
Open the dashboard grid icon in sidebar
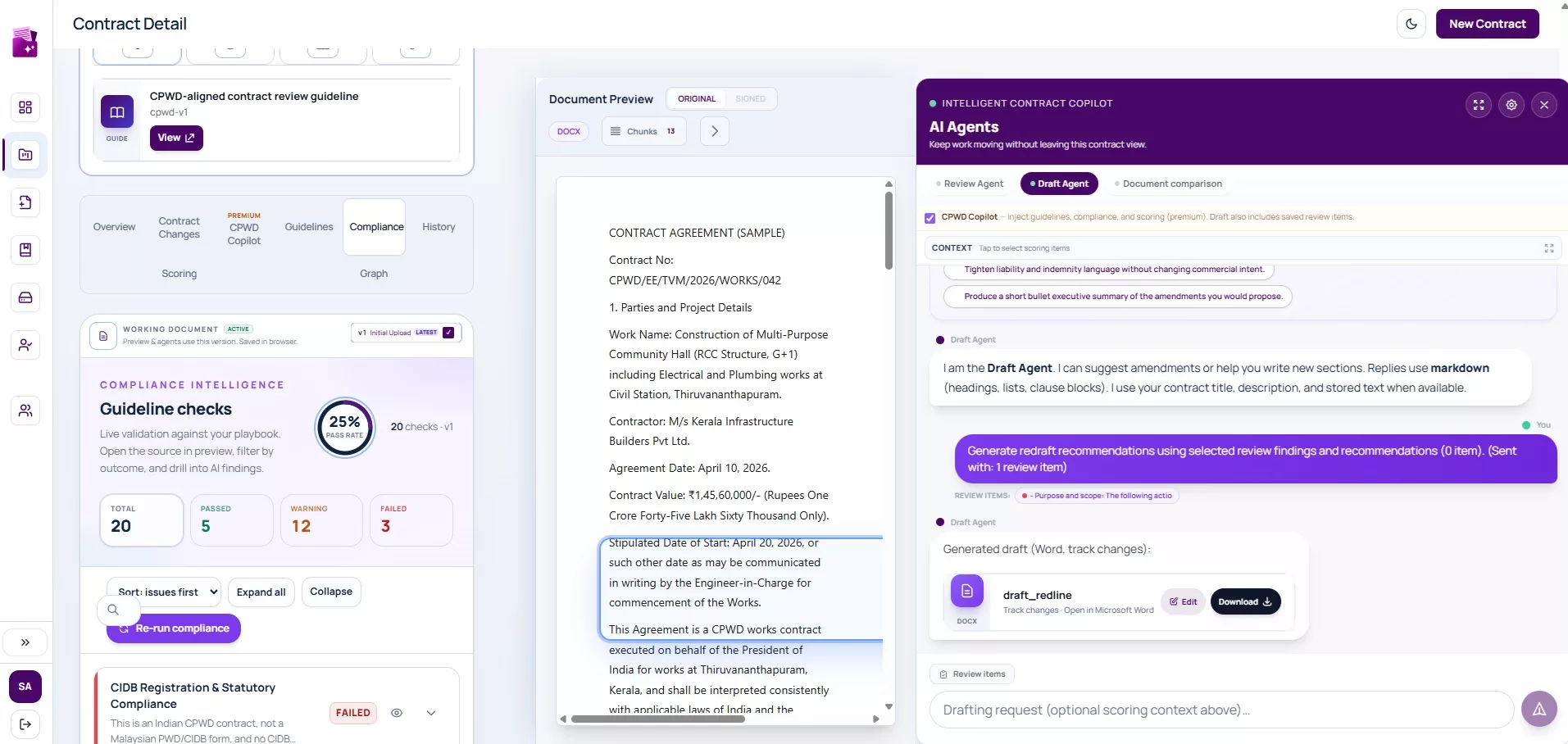[x=25, y=107]
